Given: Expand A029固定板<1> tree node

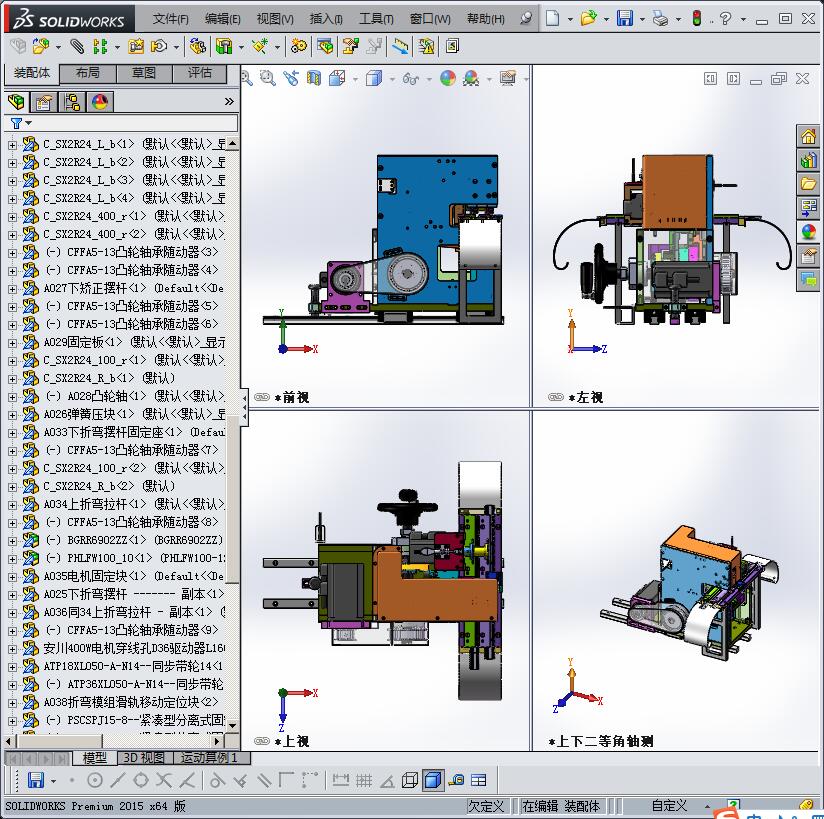Looking at the screenshot, I should pyautogui.click(x=12, y=343).
